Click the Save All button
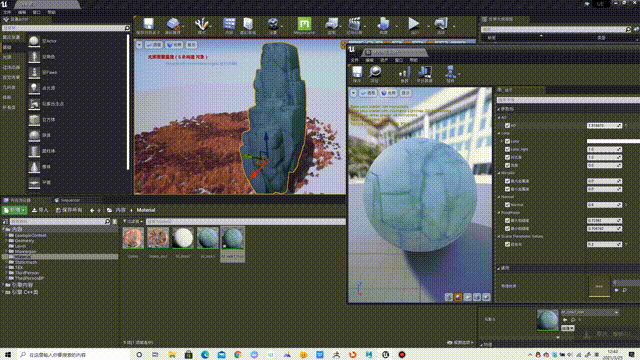 pos(69,210)
